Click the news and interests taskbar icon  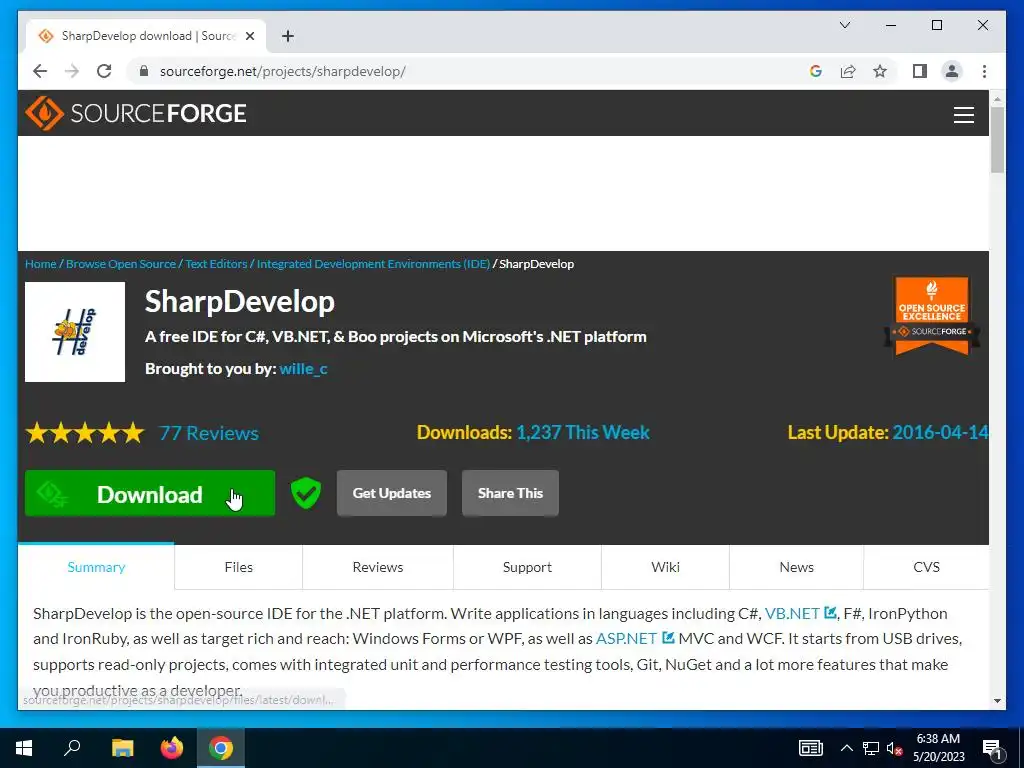[x=810, y=748]
